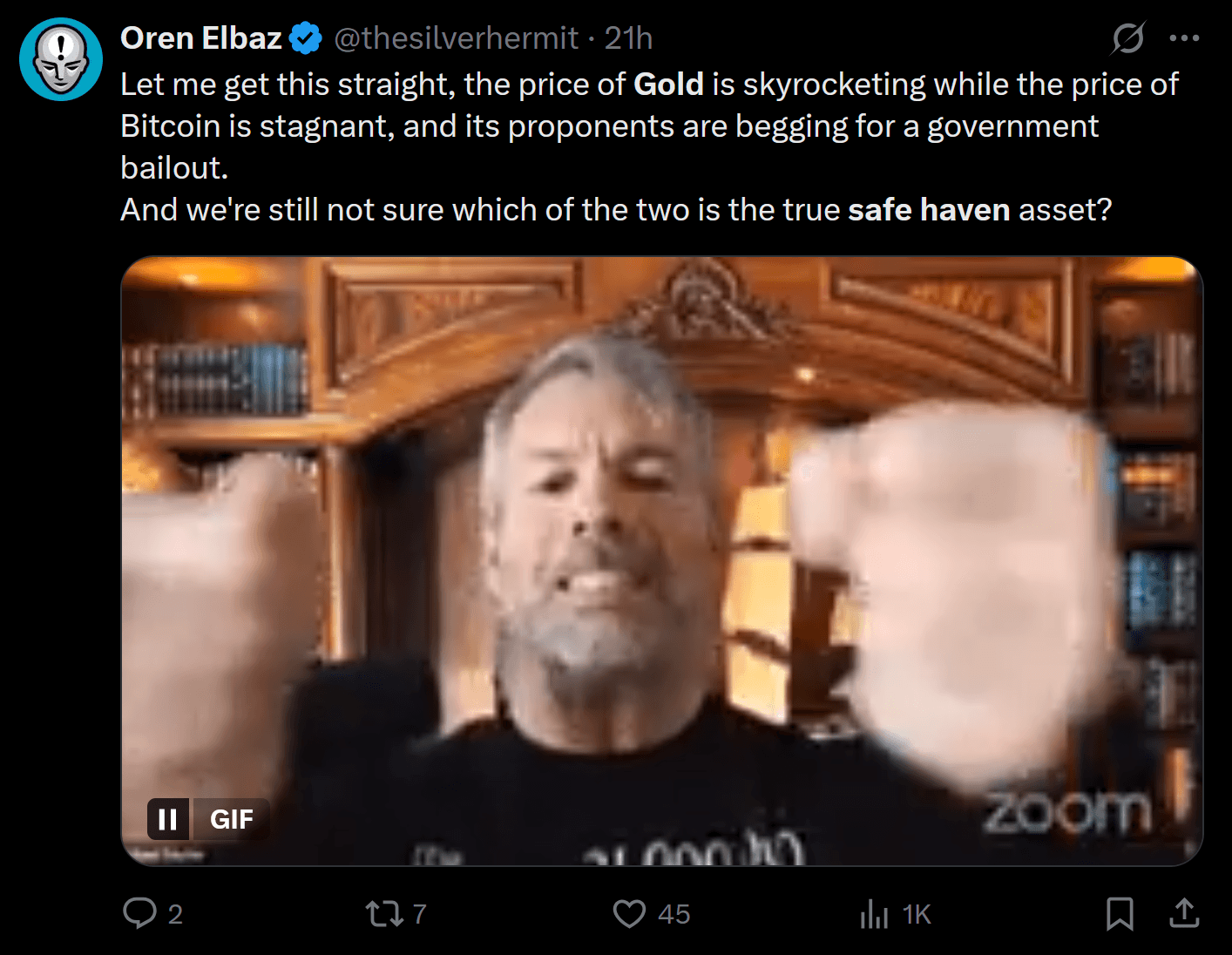1232x955 pixels.
Task: Click the repost count 7
Action: click(419, 914)
